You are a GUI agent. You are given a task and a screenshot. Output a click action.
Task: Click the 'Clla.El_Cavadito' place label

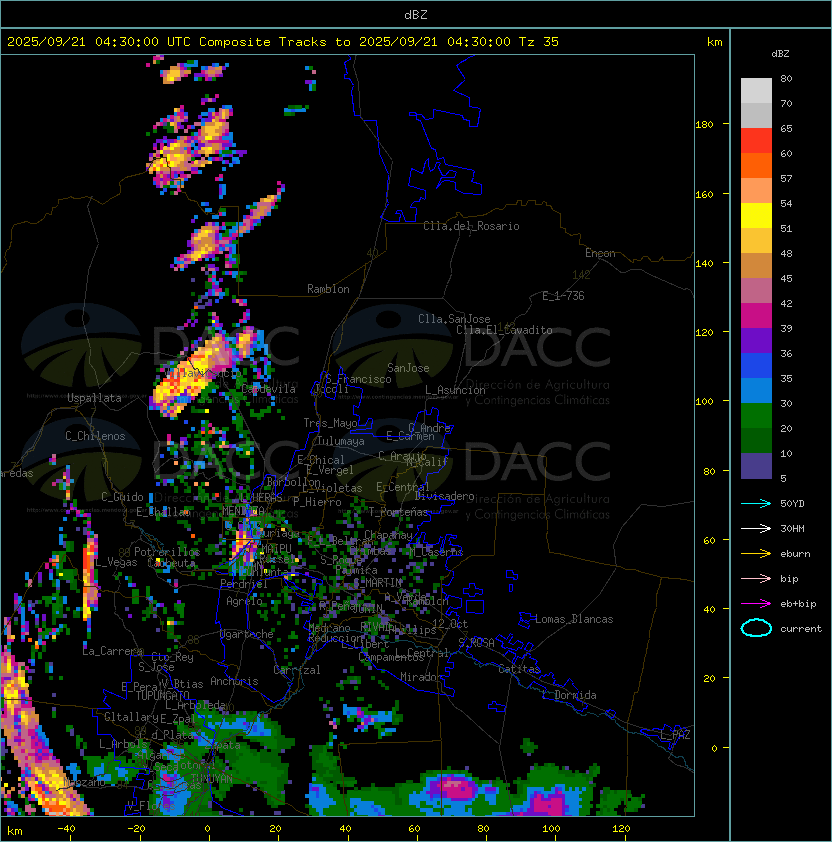pos(504,330)
